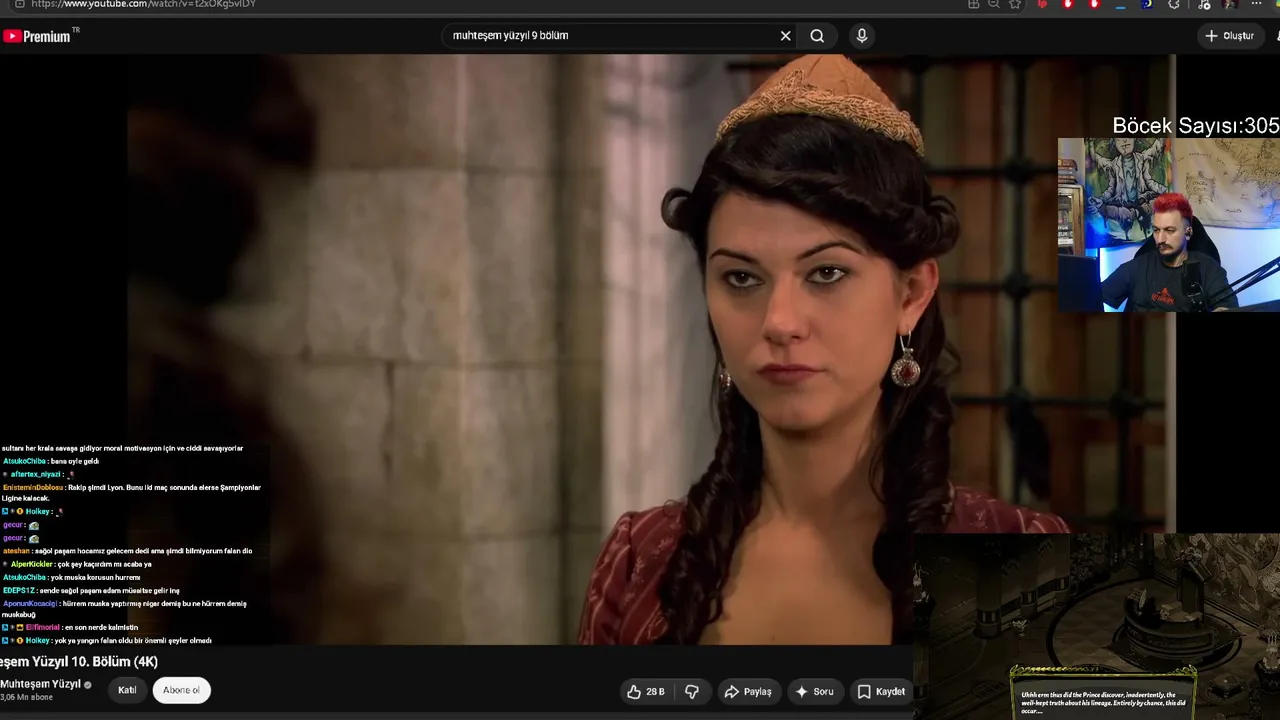Start voice search with microphone

[x=862, y=36]
